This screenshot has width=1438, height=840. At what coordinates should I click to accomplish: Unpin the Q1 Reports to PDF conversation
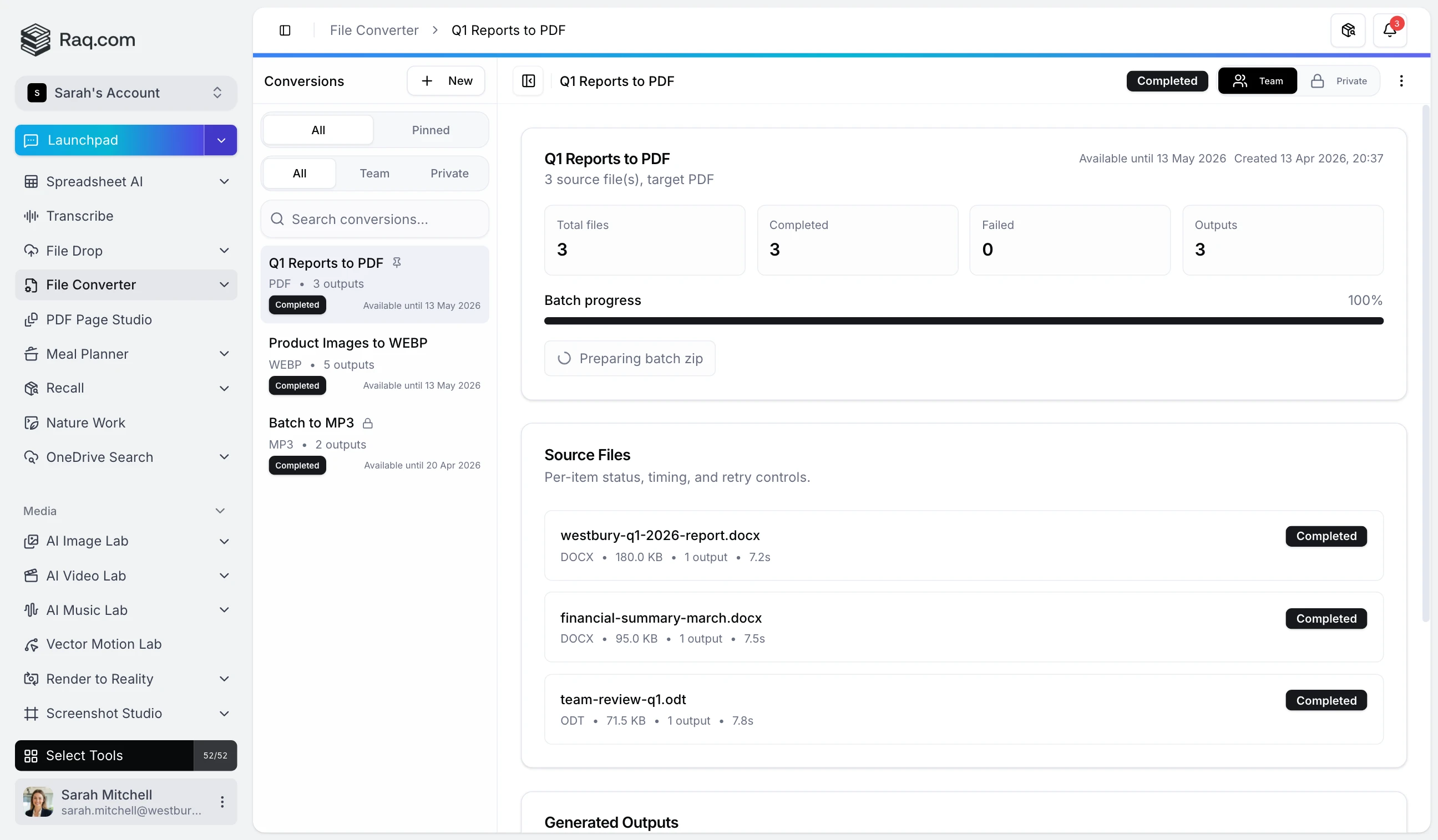pyautogui.click(x=397, y=262)
